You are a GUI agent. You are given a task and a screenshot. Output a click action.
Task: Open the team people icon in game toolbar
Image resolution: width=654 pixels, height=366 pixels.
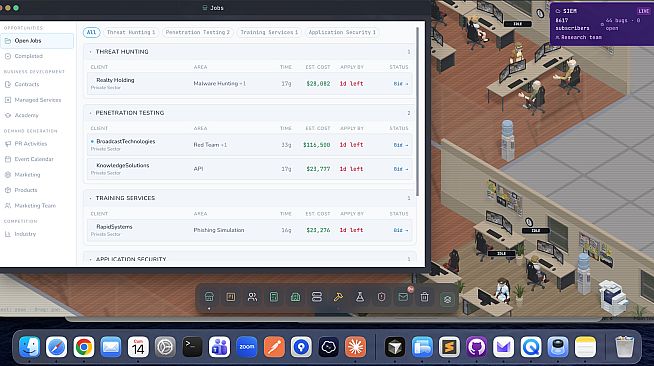click(252, 297)
